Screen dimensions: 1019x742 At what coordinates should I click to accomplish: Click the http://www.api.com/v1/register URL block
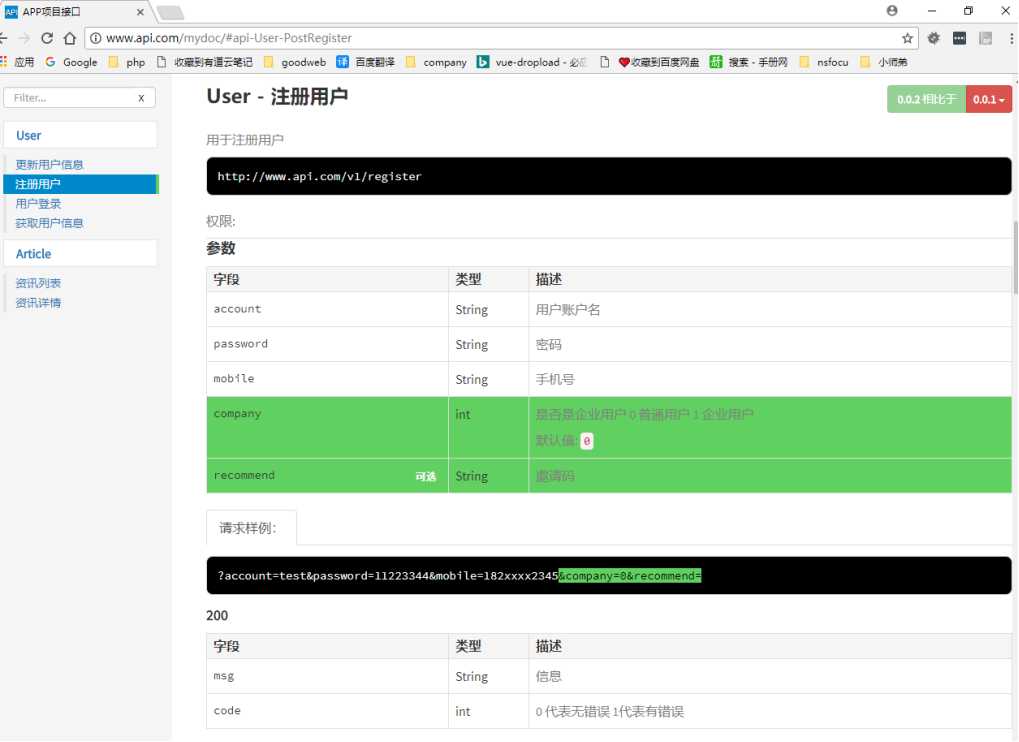pyautogui.click(x=609, y=176)
